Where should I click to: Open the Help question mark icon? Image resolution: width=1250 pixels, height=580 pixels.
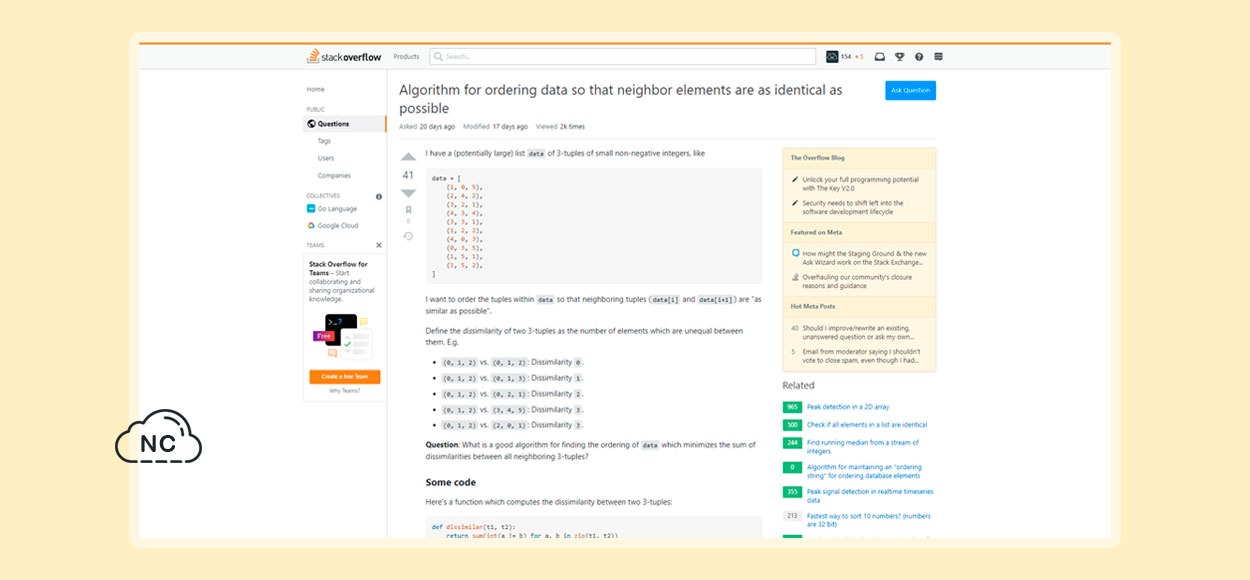tap(919, 57)
